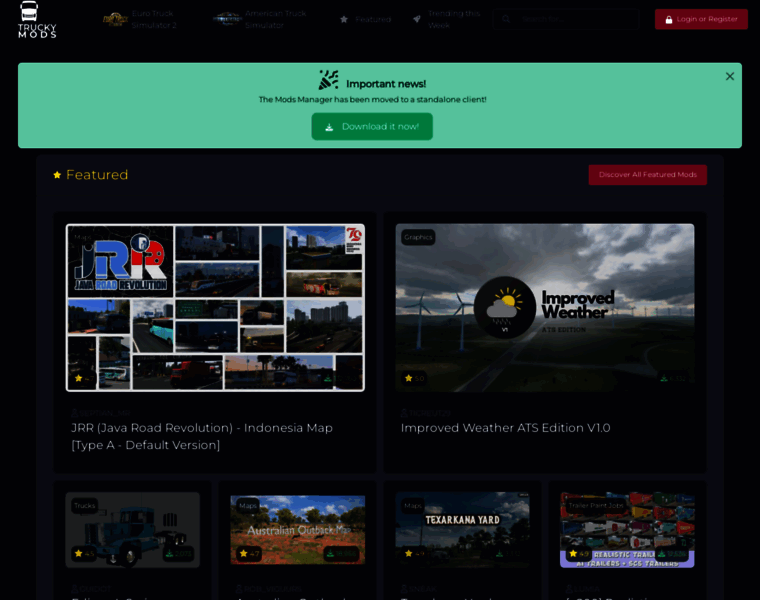Open the Realistic Trailers thumbnail
Image resolution: width=760 pixels, height=600 pixels.
[x=627, y=530]
